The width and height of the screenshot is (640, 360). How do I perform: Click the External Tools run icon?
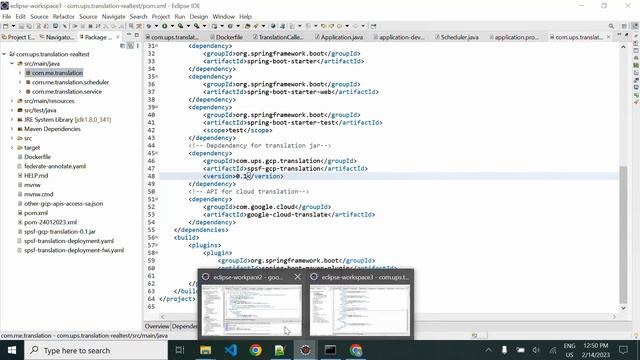tap(196, 26)
